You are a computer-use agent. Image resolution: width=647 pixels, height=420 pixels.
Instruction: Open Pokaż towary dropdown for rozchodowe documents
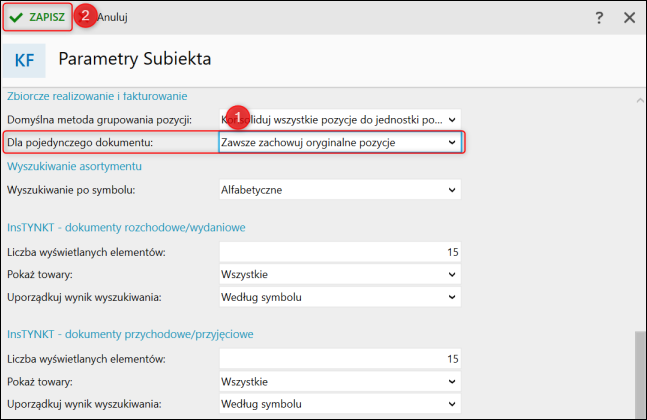339,274
